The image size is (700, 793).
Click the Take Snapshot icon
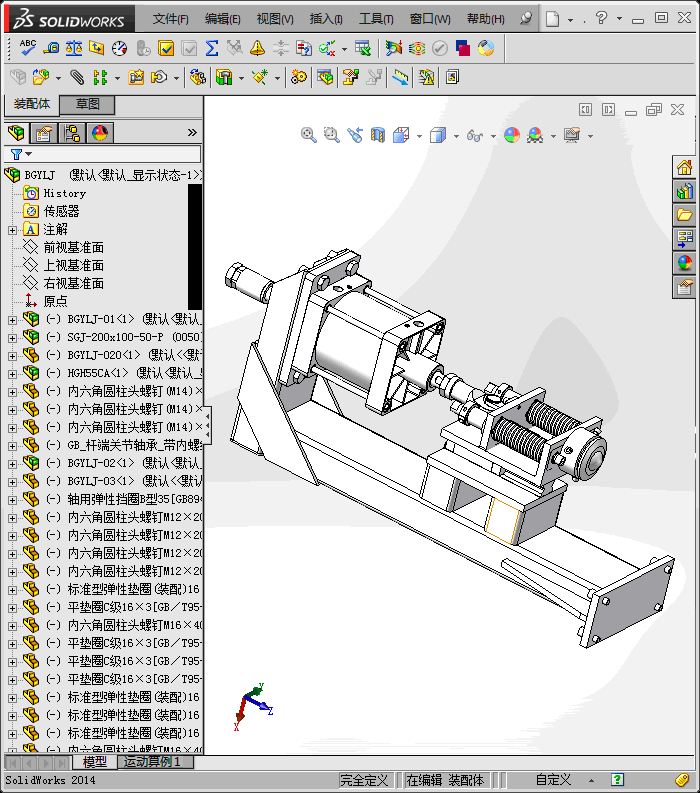(x=452, y=77)
